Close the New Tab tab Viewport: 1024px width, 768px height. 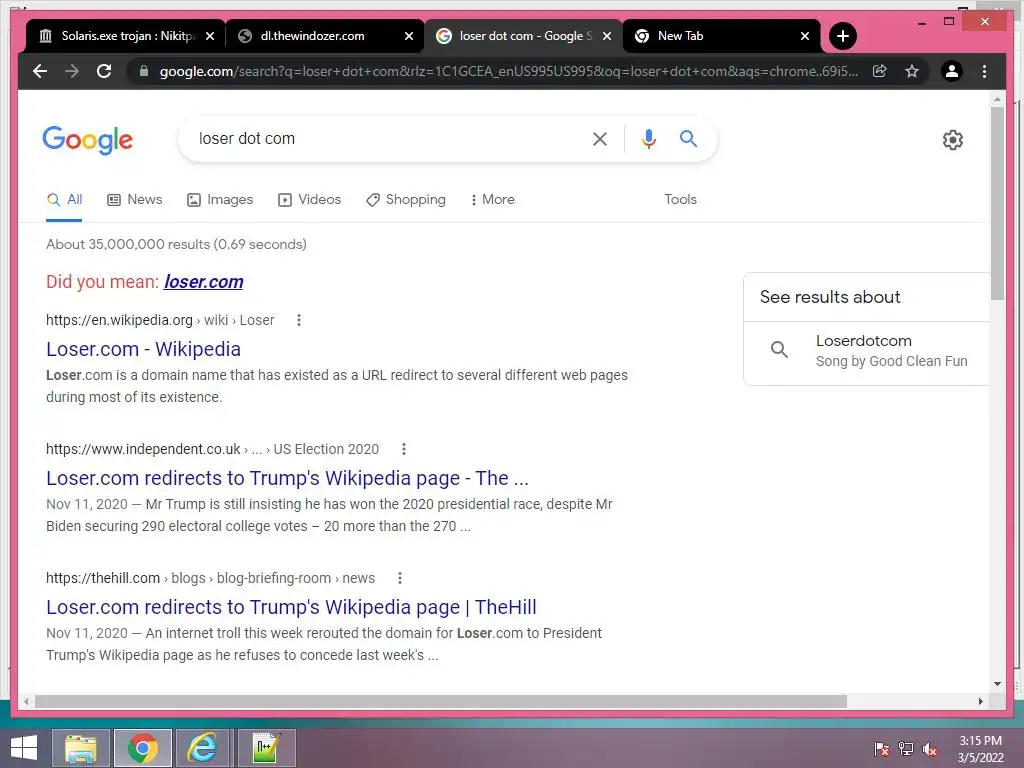[x=805, y=36]
